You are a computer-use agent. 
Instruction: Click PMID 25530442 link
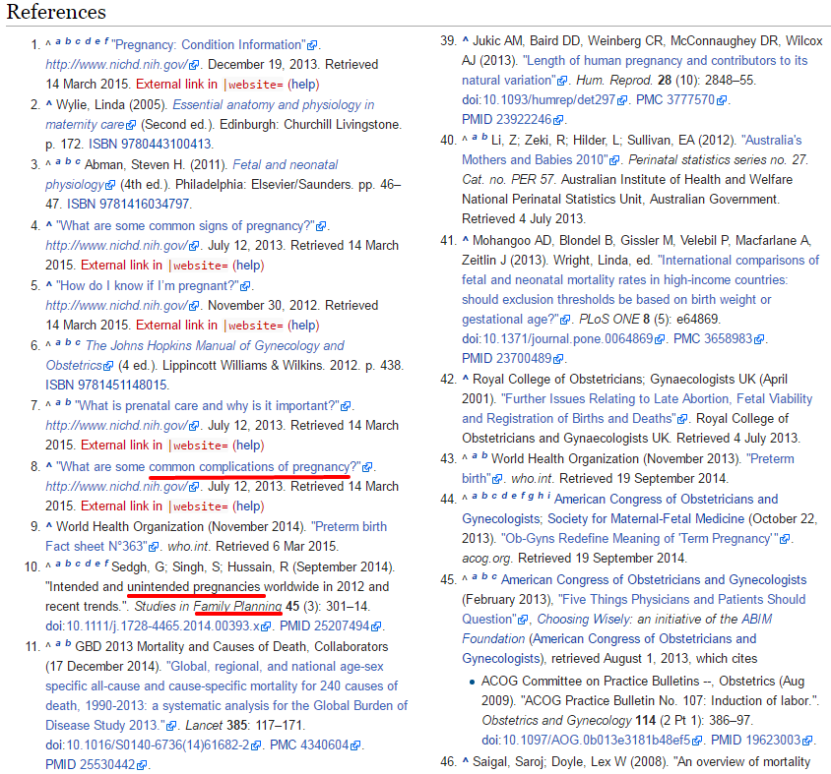(90, 765)
